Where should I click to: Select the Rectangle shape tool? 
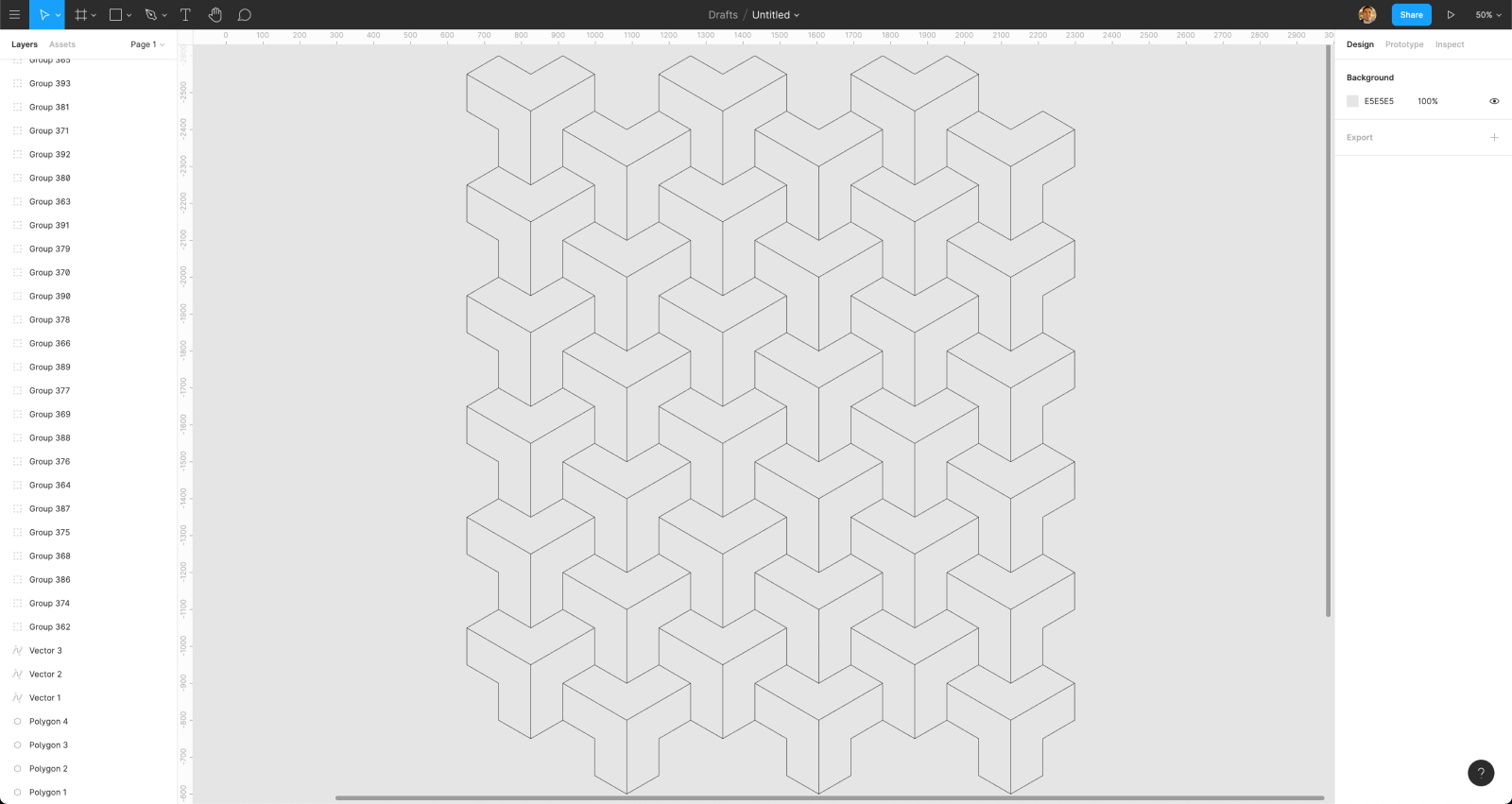click(x=115, y=14)
